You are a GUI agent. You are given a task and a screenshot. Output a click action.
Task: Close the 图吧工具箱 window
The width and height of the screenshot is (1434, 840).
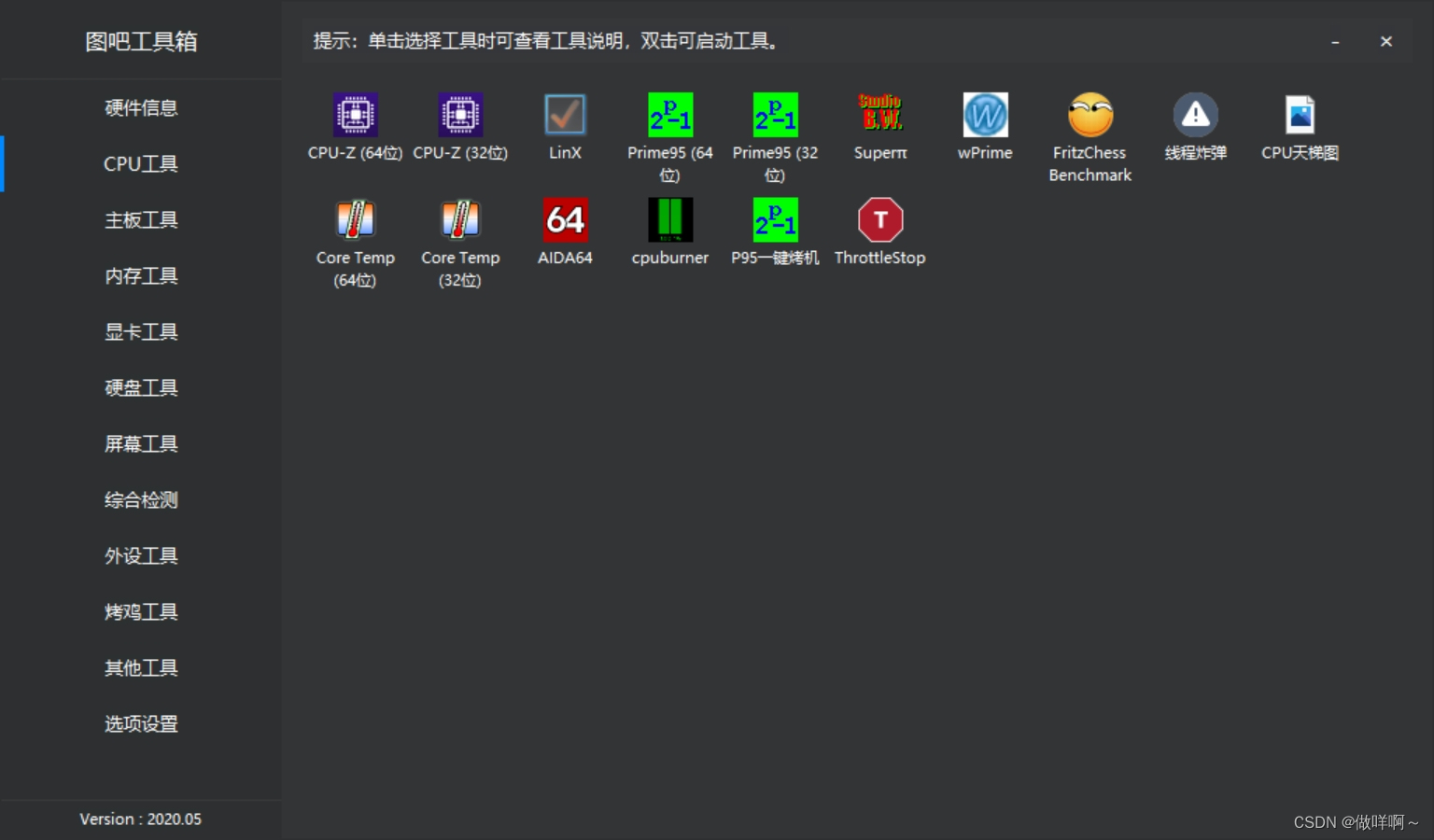[1386, 41]
